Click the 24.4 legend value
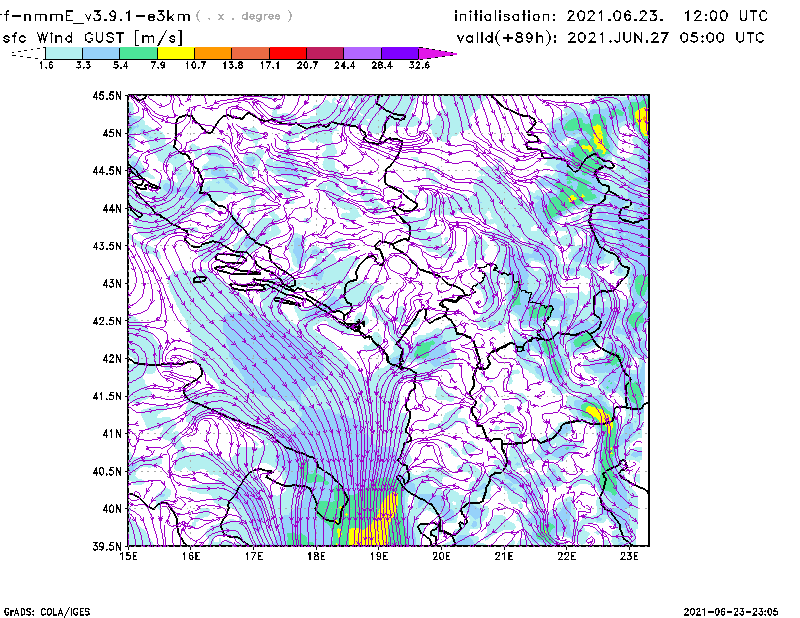This screenshot has height=618, width=800. [344, 65]
